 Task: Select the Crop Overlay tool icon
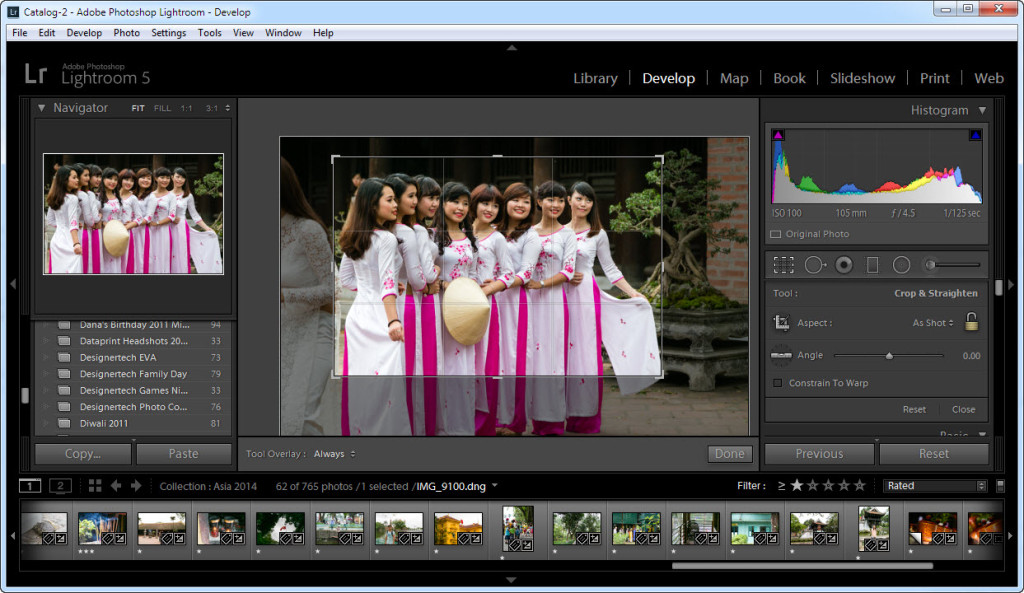[x=784, y=265]
